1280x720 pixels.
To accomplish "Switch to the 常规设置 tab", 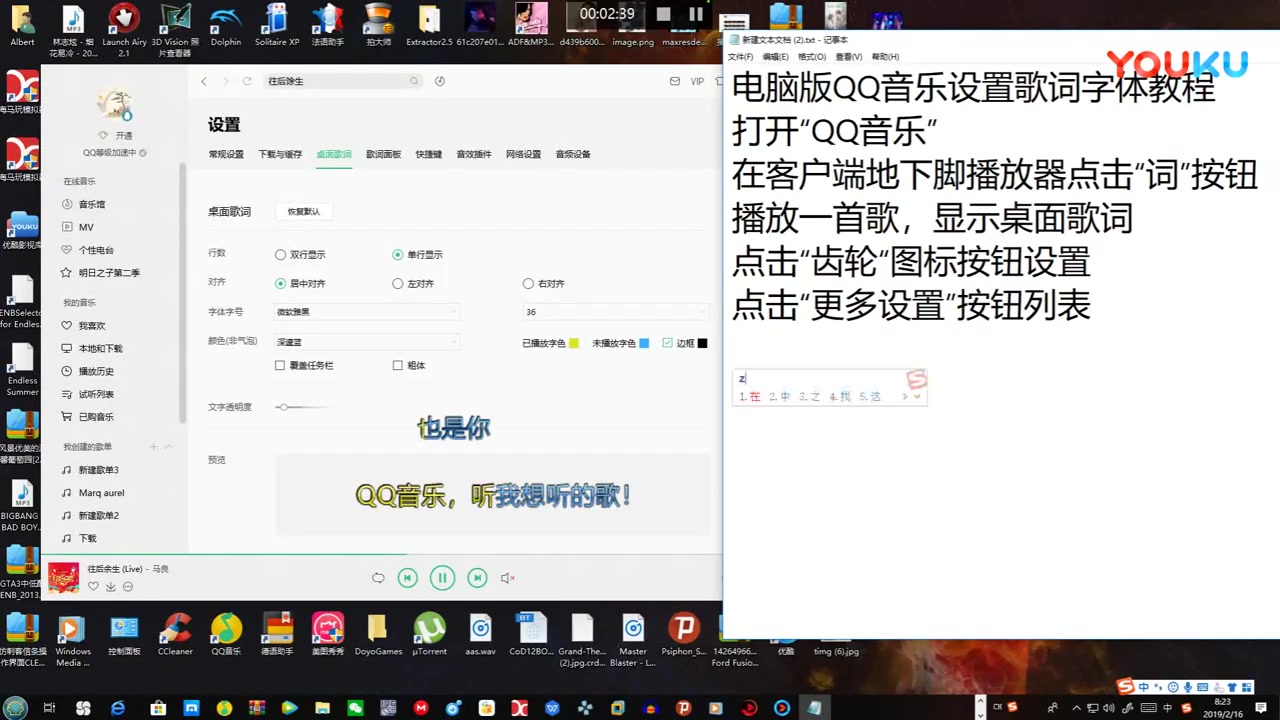I will (x=226, y=154).
